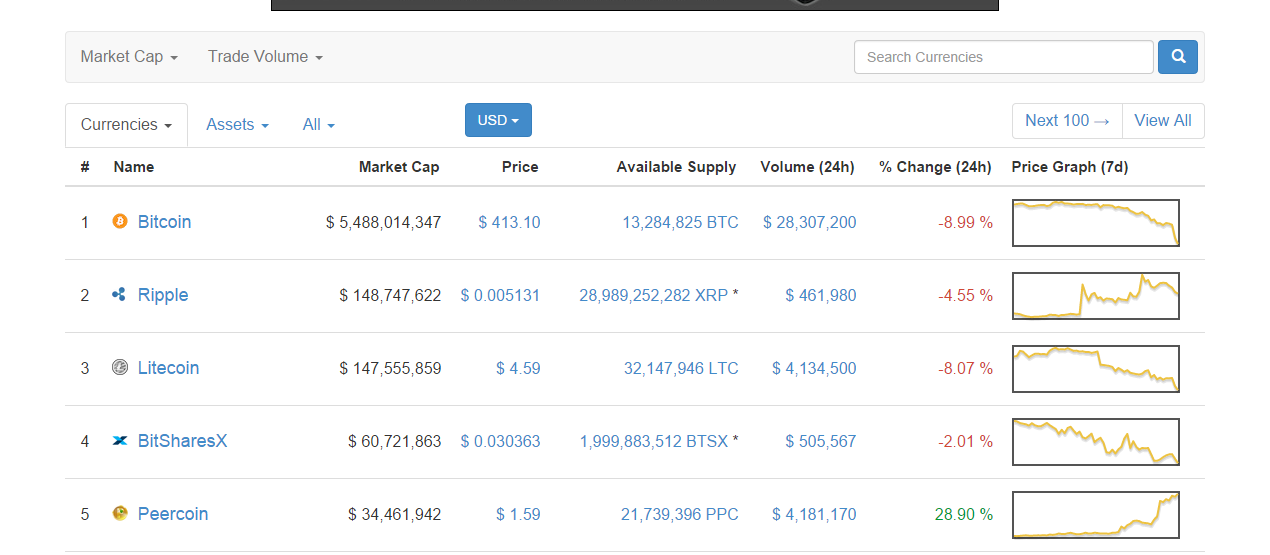Click Litecoin volume $ 4,134,500
Image resolution: width=1270 pixels, height=555 pixels.
click(x=814, y=368)
